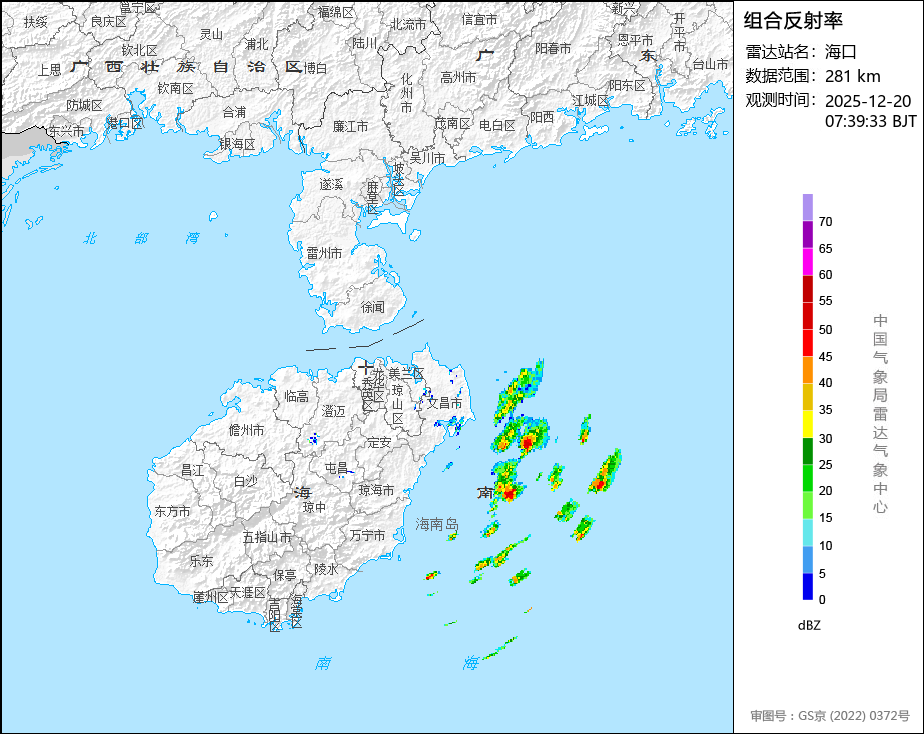Click the 阳春市 label on the map

(553, 48)
